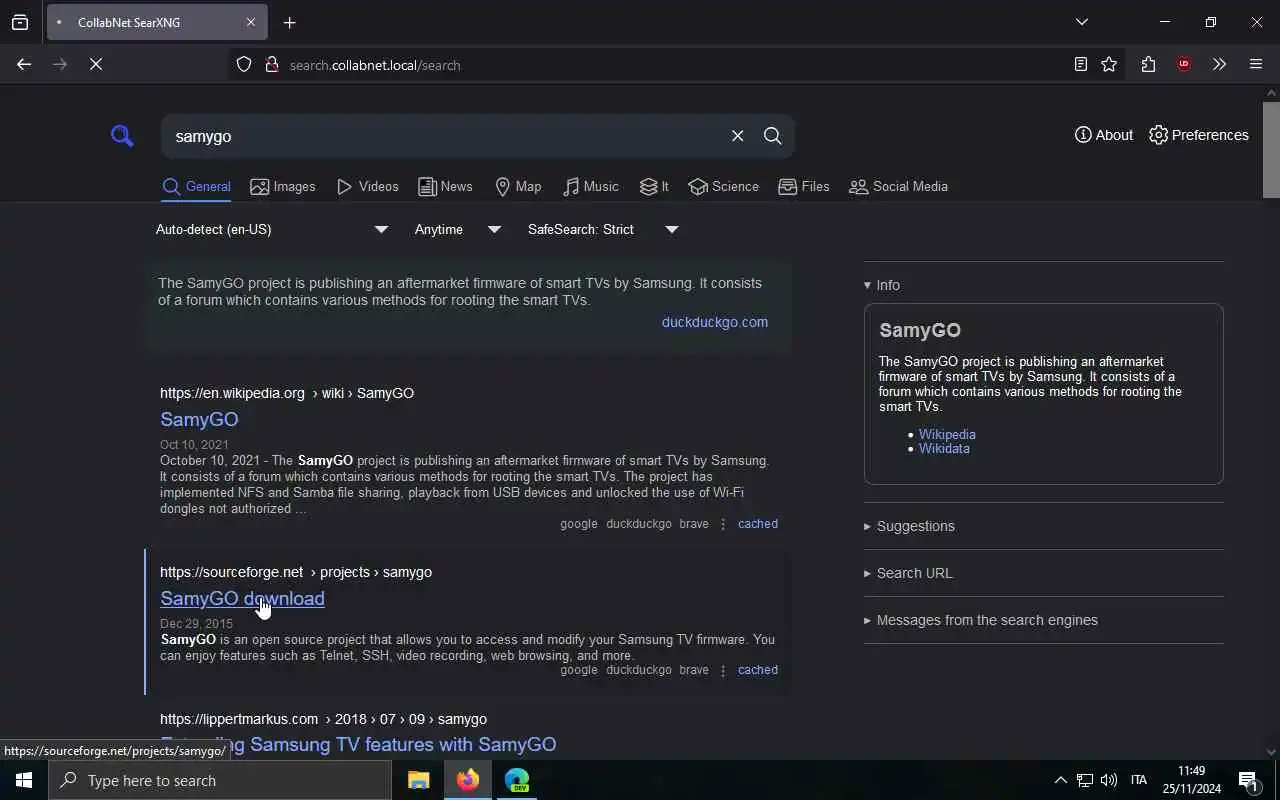Screen dimensions: 1280x800
Task: Switch to the News tab
Action: click(x=445, y=187)
